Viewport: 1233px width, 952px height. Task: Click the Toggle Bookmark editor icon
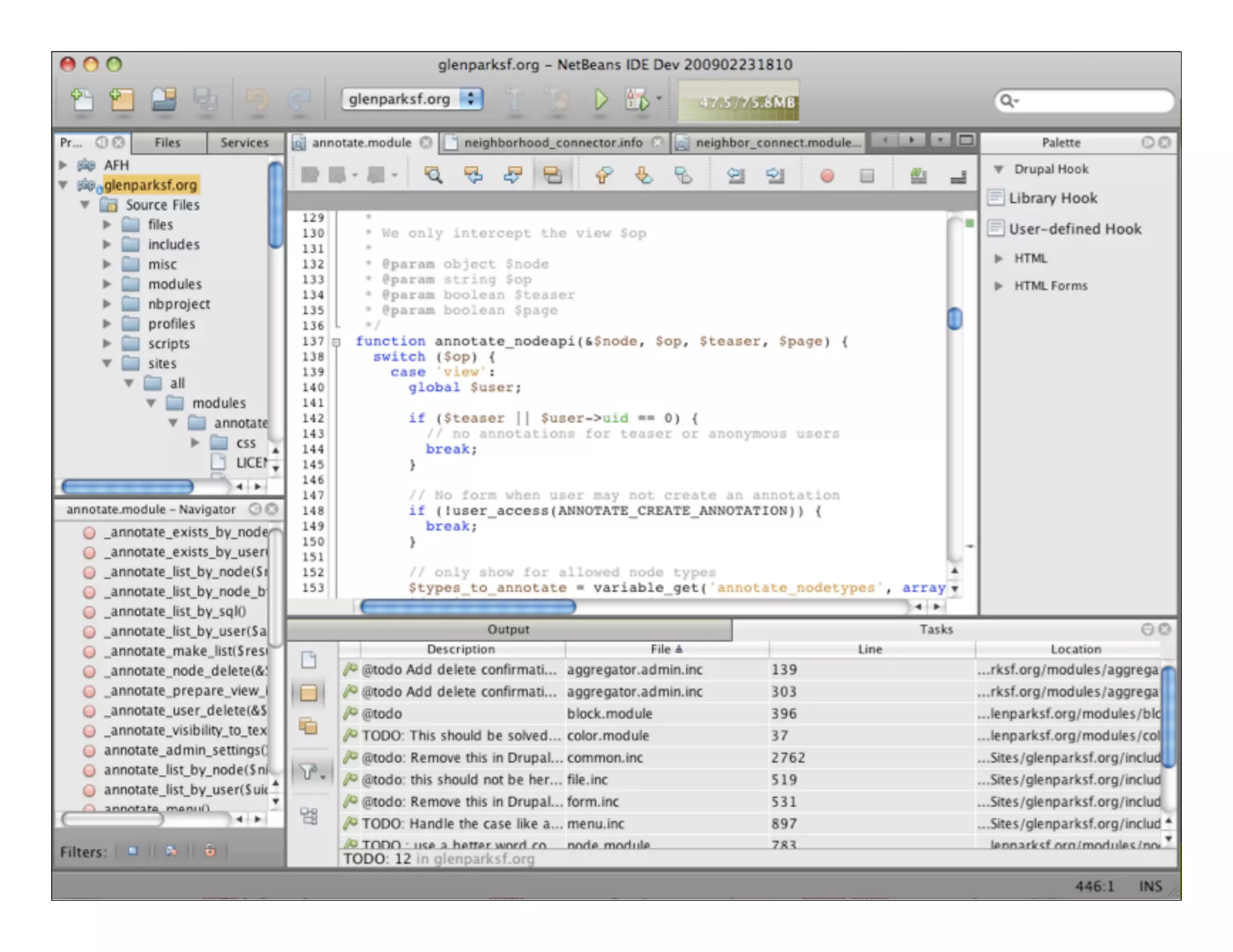click(683, 175)
